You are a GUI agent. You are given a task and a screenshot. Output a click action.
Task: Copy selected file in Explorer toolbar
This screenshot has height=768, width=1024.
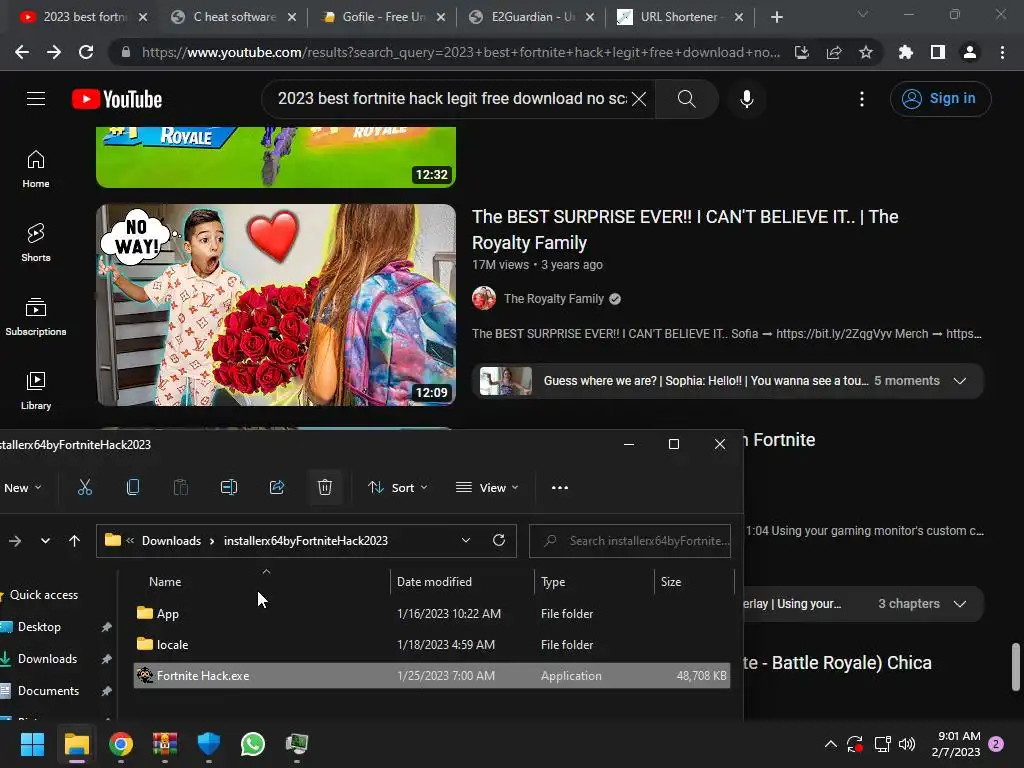[x=133, y=487]
